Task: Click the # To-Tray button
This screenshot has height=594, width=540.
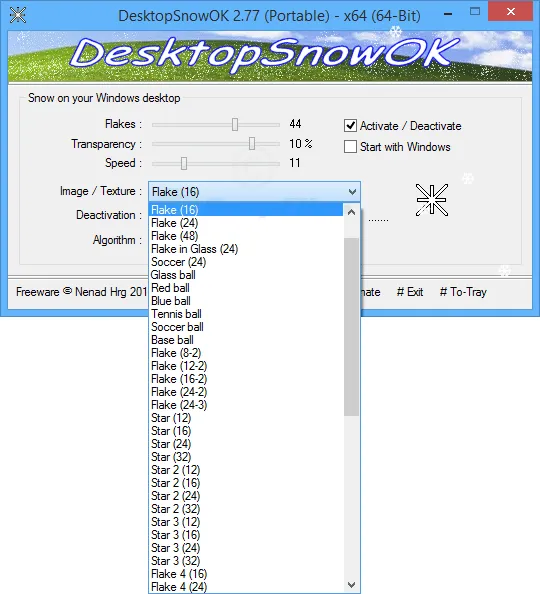Action: (463, 292)
